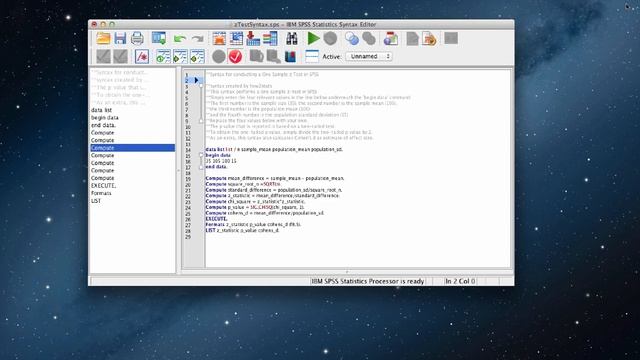Click the data values line '35 105 100 15'
The width and height of the screenshot is (640, 360).
pyautogui.click(x=221, y=161)
